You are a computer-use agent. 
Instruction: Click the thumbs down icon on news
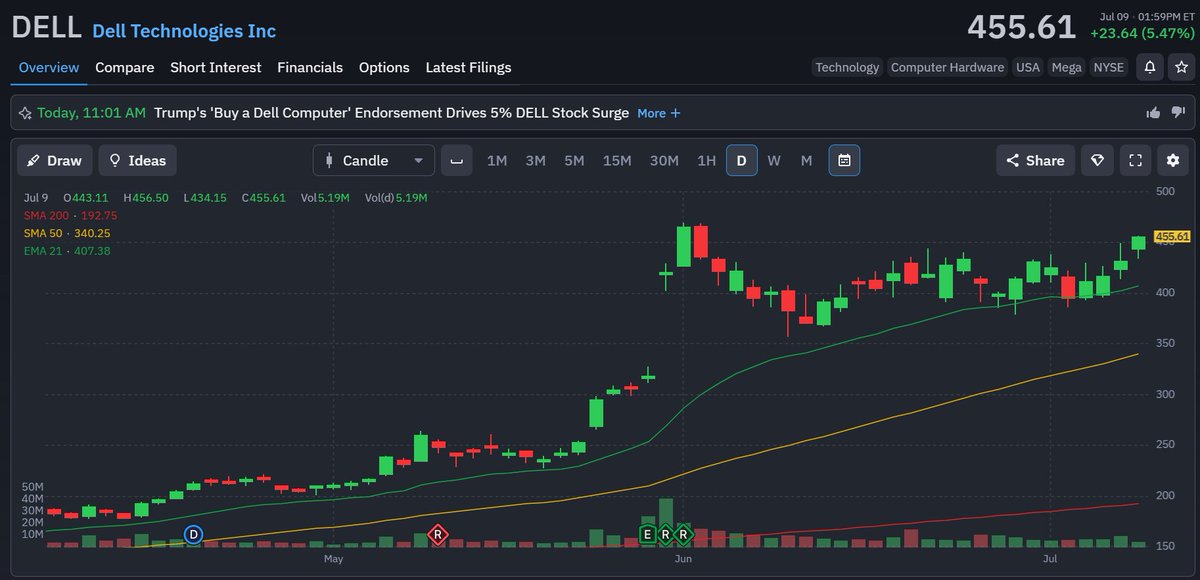pos(1177,113)
